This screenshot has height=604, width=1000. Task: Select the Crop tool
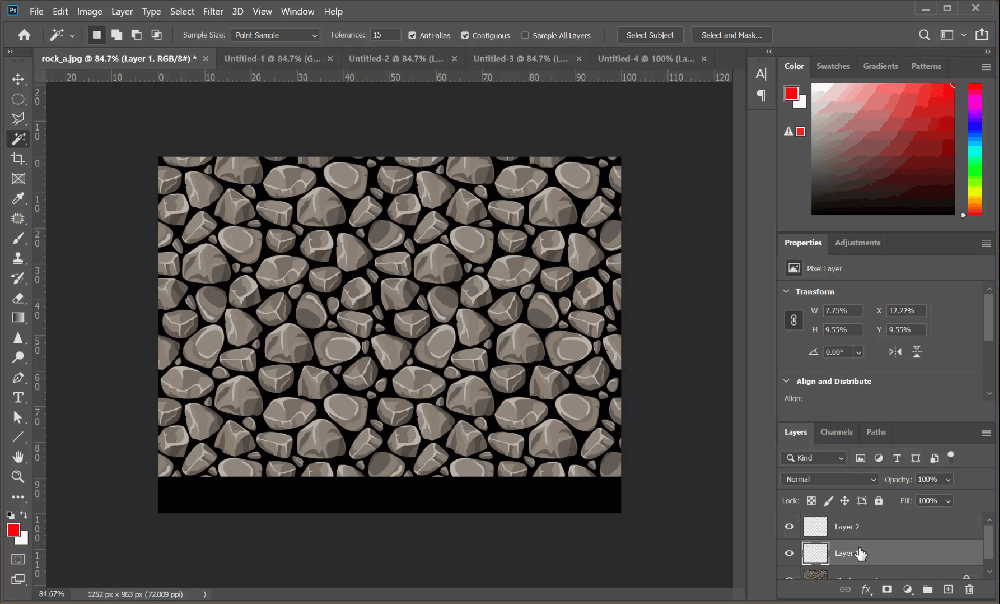pos(18,159)
